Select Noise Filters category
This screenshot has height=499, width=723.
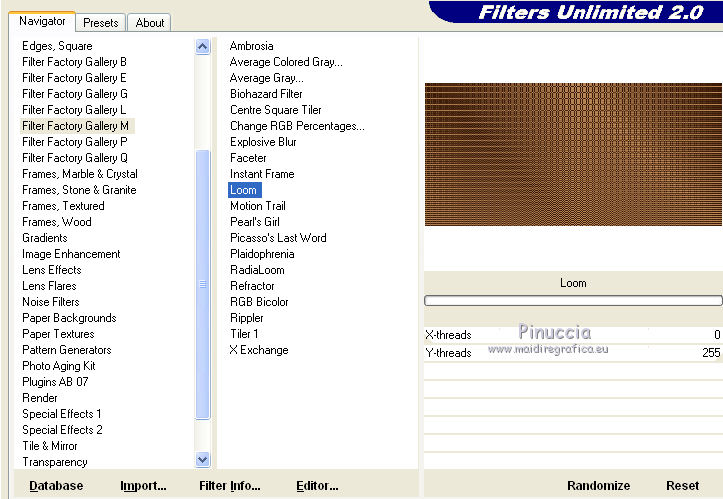pos(51,302)
